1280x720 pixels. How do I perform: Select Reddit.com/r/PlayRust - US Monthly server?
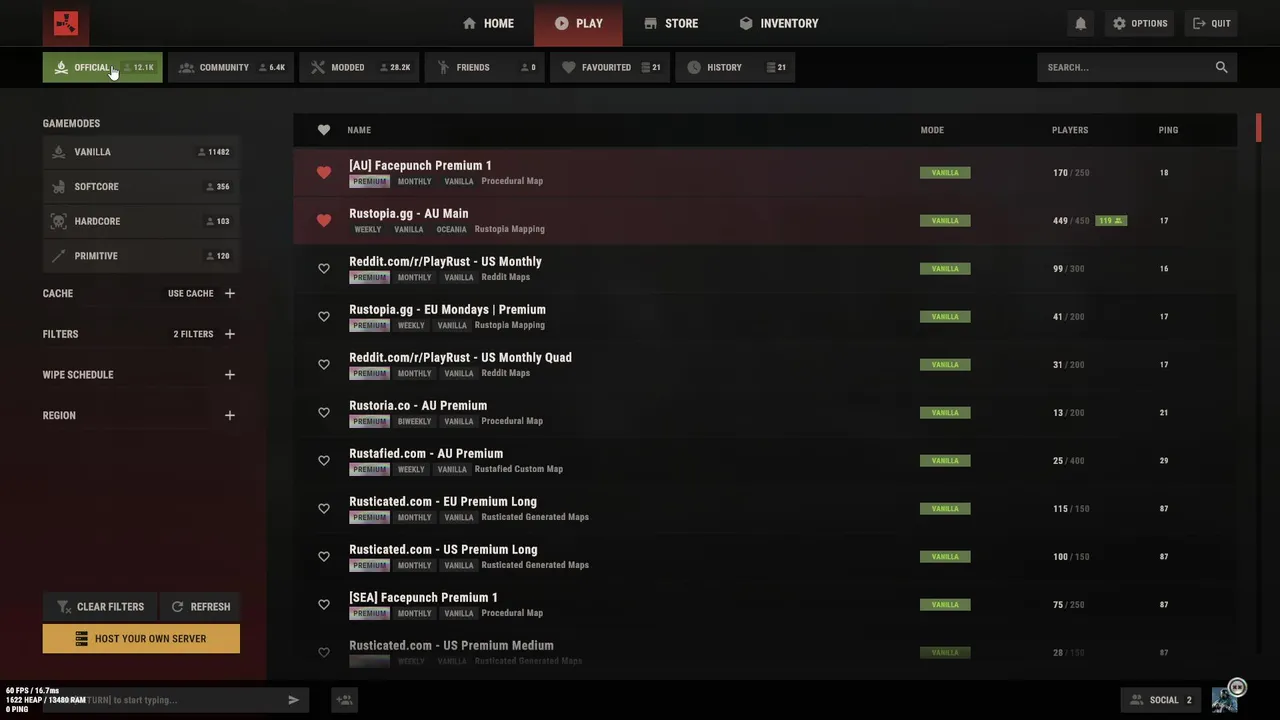coord(765,268)
